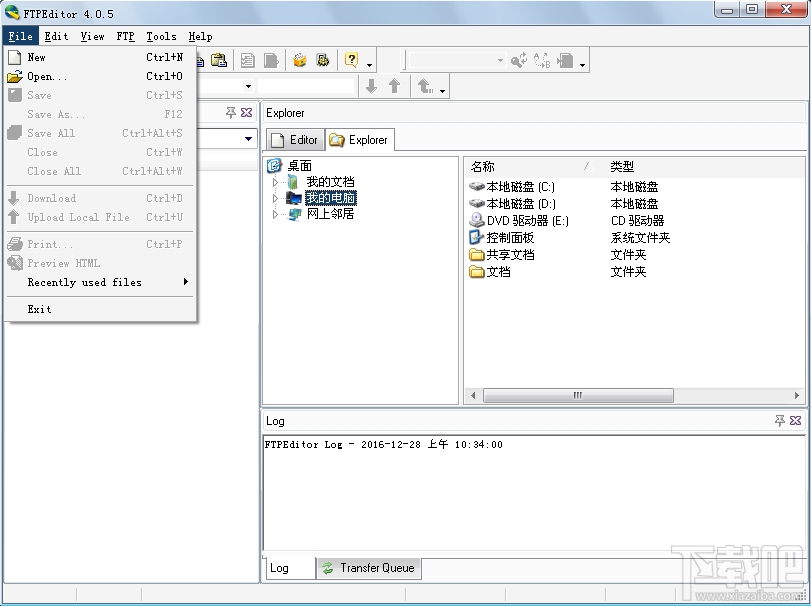
Task: Click the A to B replace icon
Action: click(542, 60)
